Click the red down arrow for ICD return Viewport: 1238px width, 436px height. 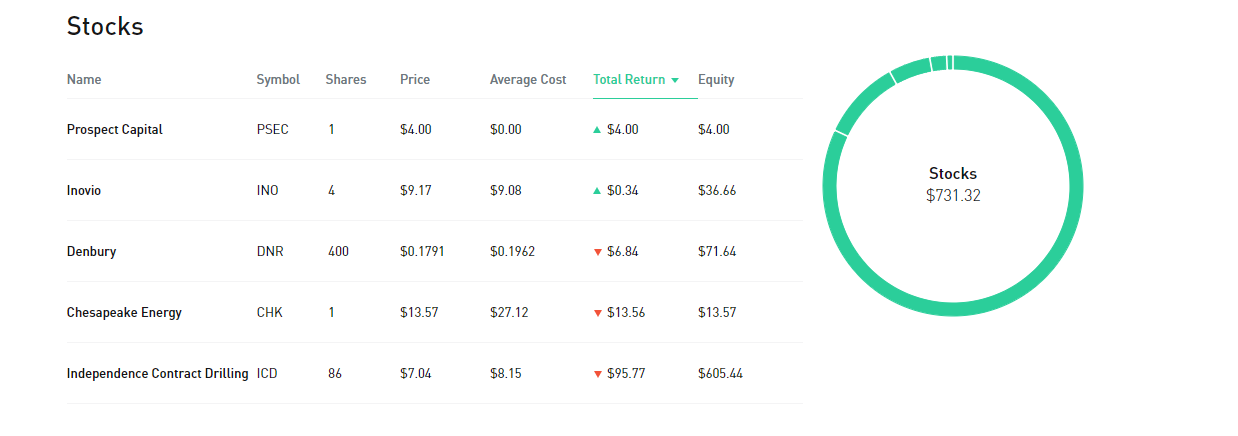tap(597, 374)
